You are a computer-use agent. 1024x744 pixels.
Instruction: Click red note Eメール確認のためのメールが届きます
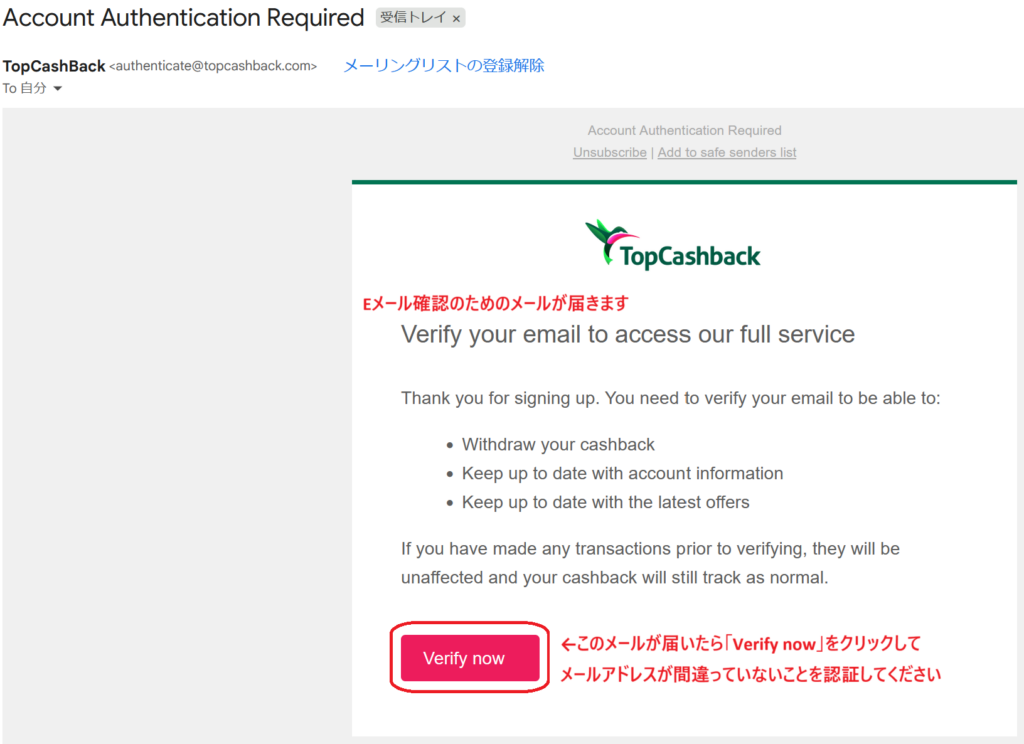click(496, 304)
